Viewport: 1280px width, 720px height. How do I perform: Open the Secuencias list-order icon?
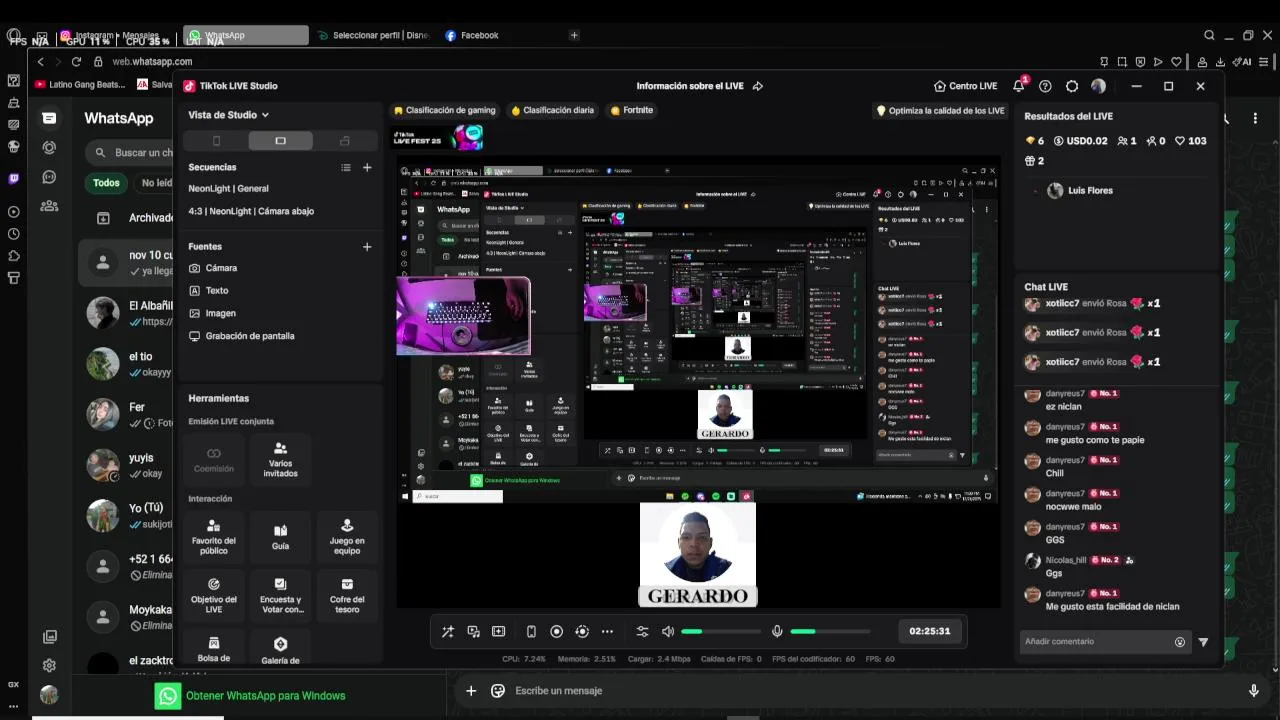point(346,167)
